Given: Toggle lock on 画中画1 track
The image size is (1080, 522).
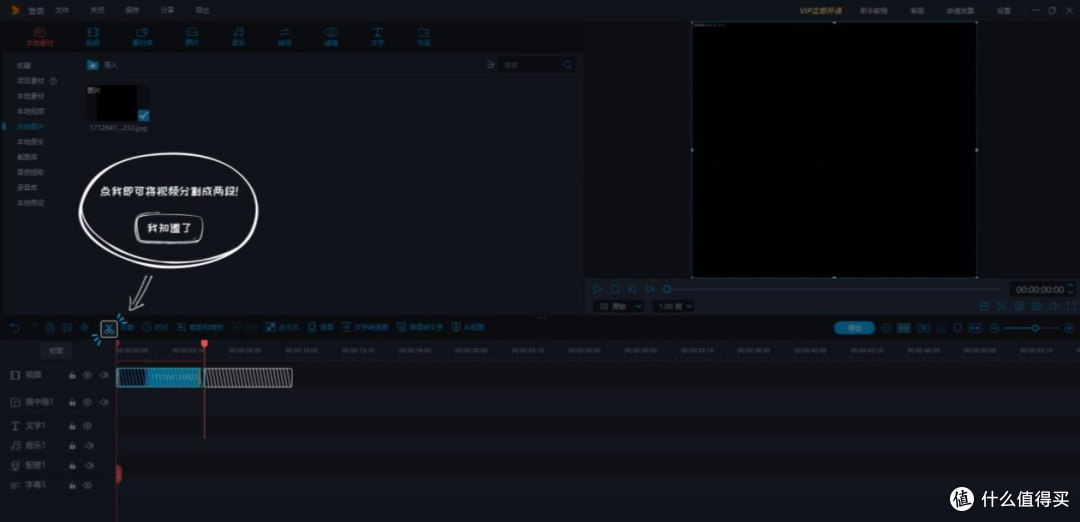Looking at the screenshot, I should (x=72, y=402).
